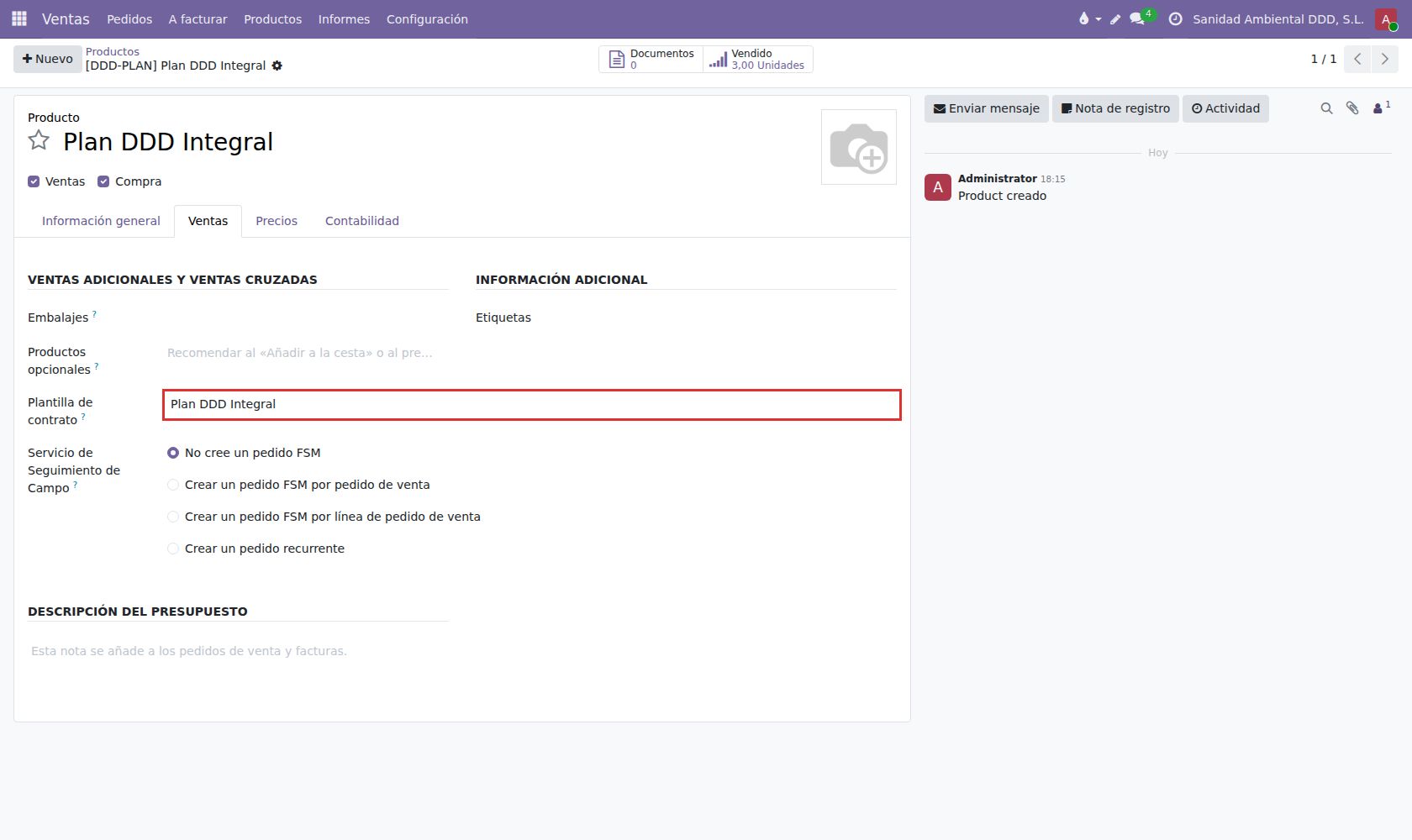
Task: Edit the product name 'Plan DDD Integral'
Action: pyautogui.click(x=168, y=142)
